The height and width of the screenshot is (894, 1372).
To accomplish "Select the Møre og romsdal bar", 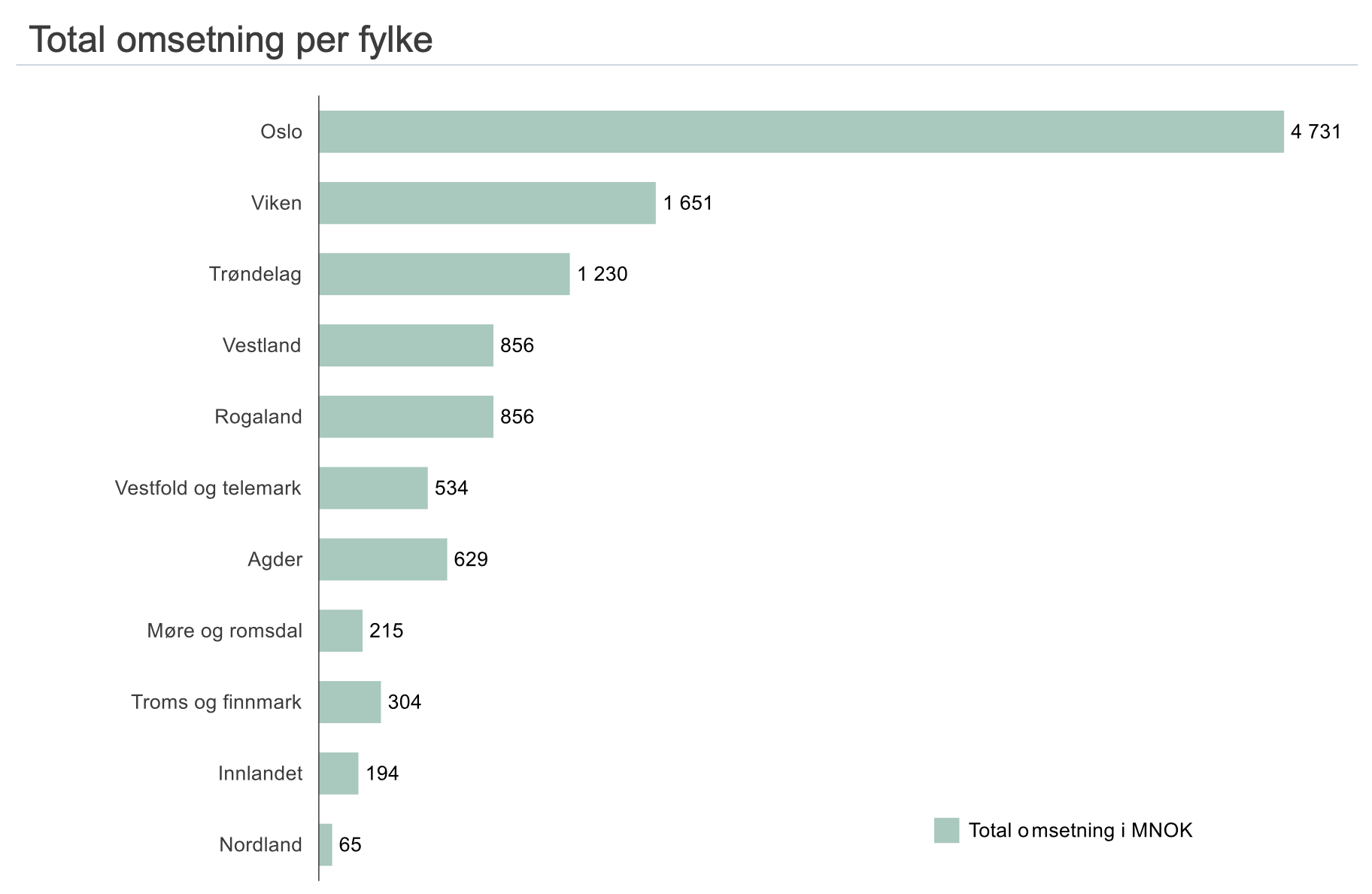I will (x=341, y=631).
